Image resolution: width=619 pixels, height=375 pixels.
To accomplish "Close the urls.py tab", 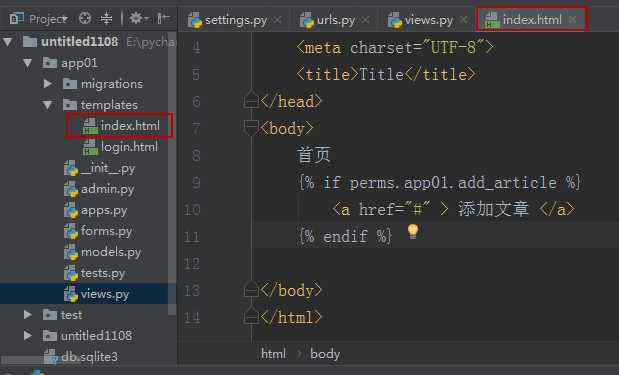I will point(366,20).
